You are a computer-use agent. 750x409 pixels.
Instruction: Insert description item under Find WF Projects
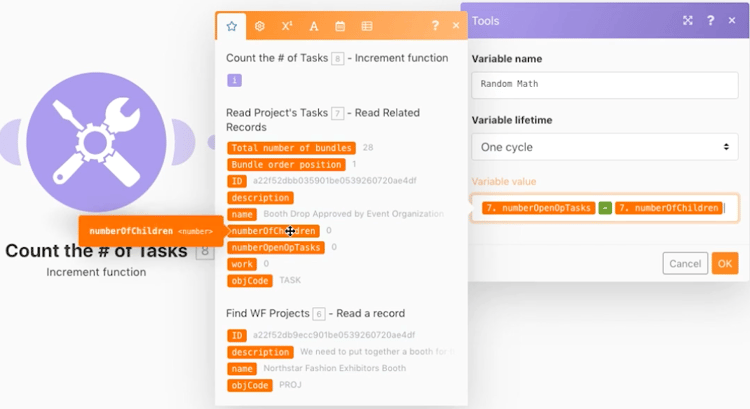(x=260, y=352)
